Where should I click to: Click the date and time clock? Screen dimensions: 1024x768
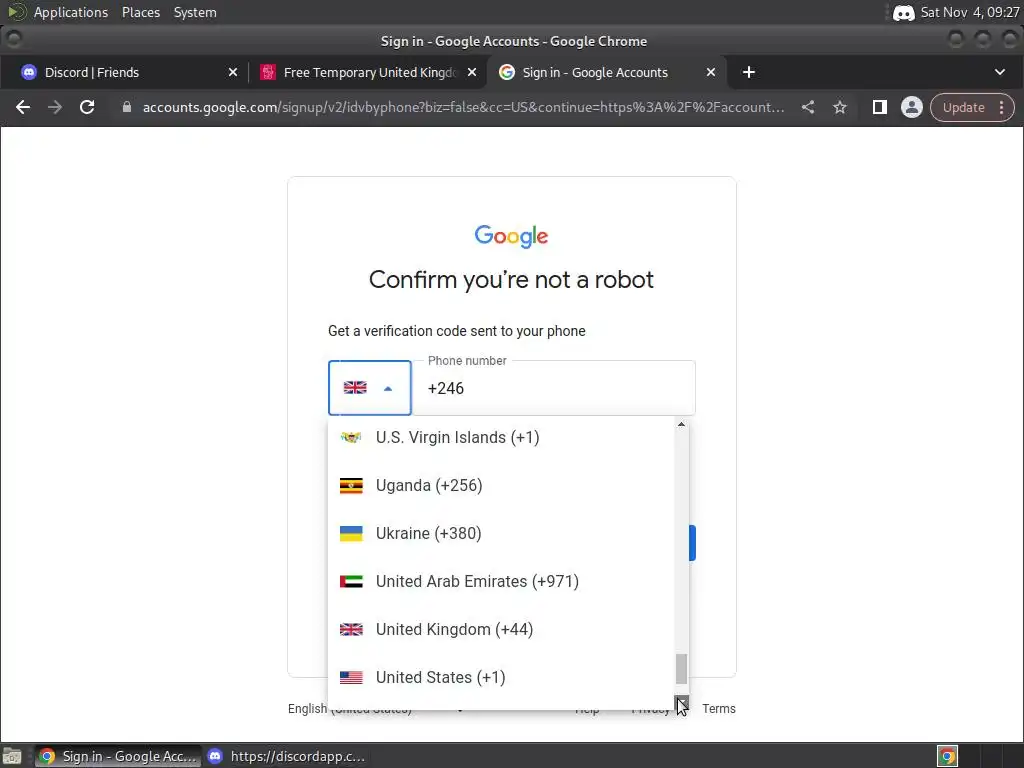coord(970,12)
